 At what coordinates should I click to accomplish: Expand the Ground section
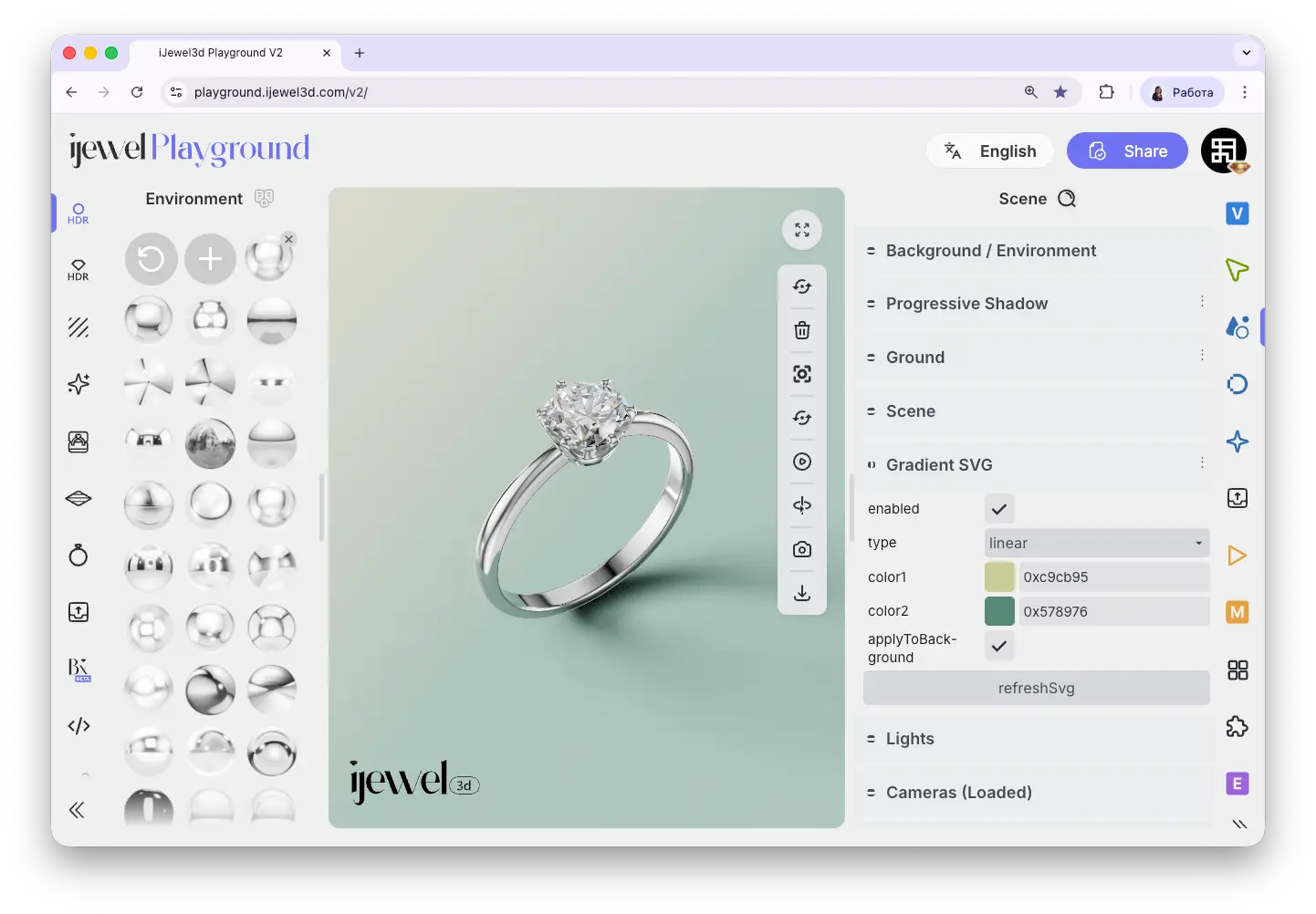point(1035,358)
